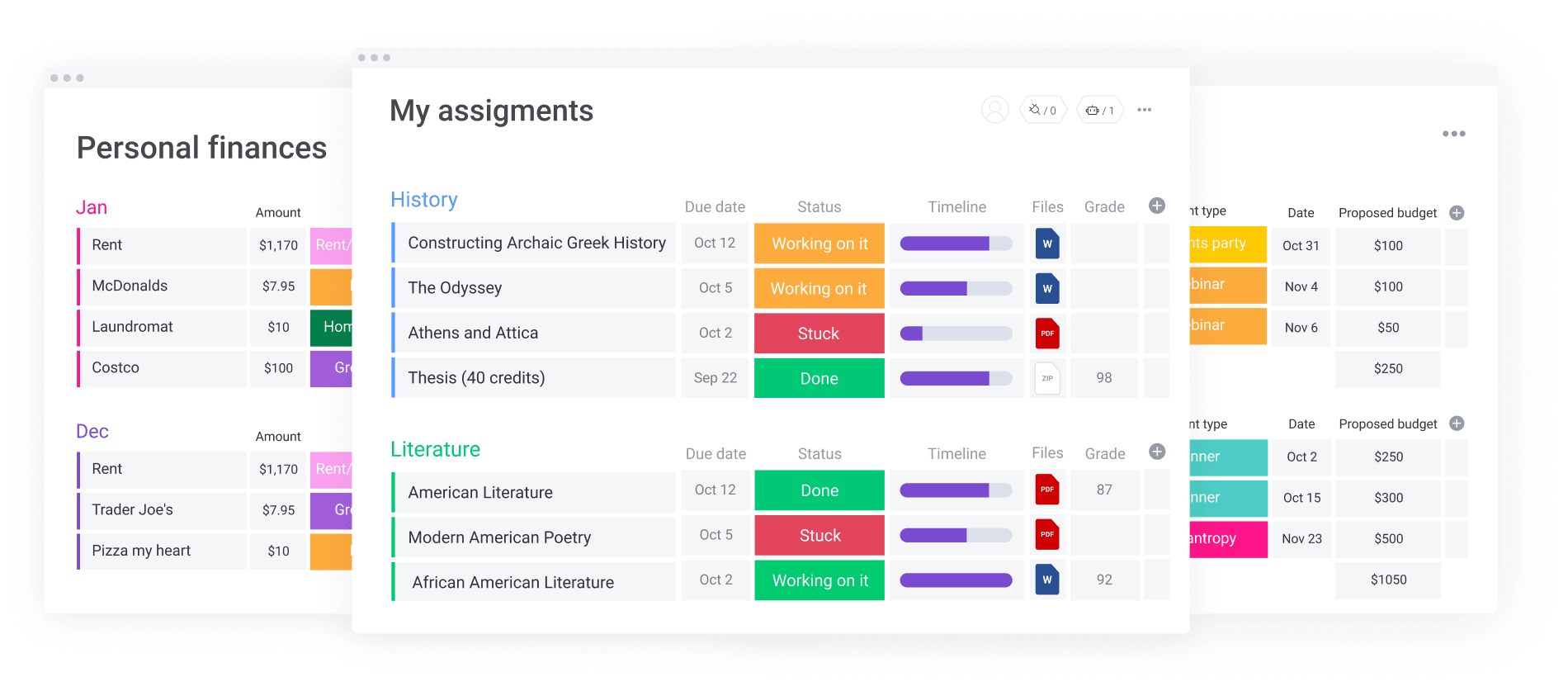The width and height of the screenshot is (1568, 691).
Task: Click the user avatar icon in header
Action: (x=995, y=110)
